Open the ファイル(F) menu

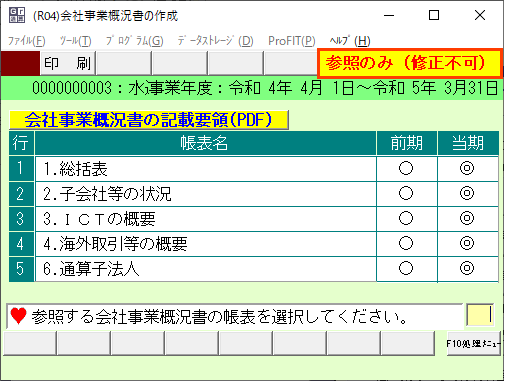pyautogui.click(x=27, y=41)
